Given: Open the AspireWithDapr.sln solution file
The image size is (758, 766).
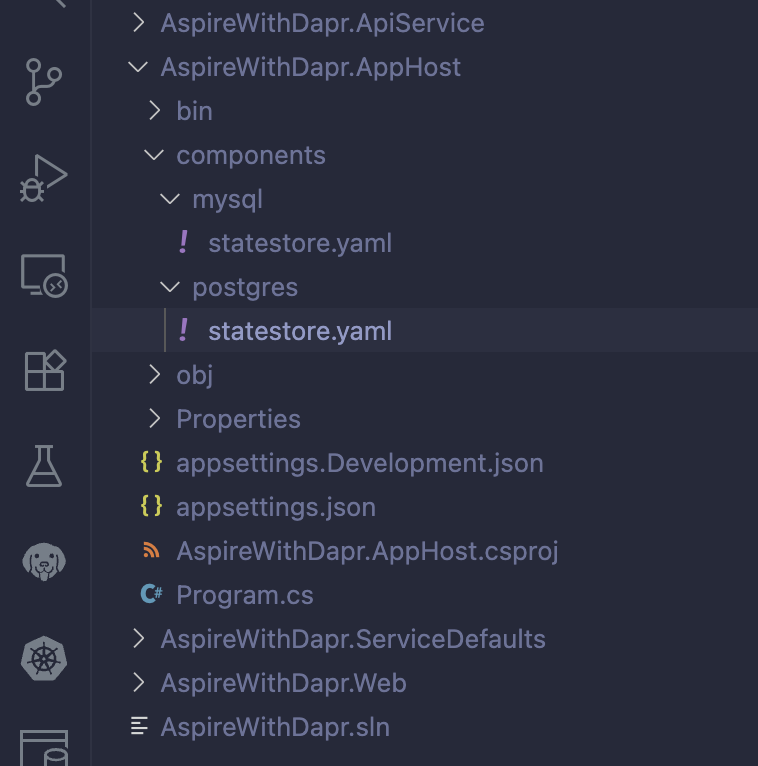Looking at the screenshot, I should point(274,727).
